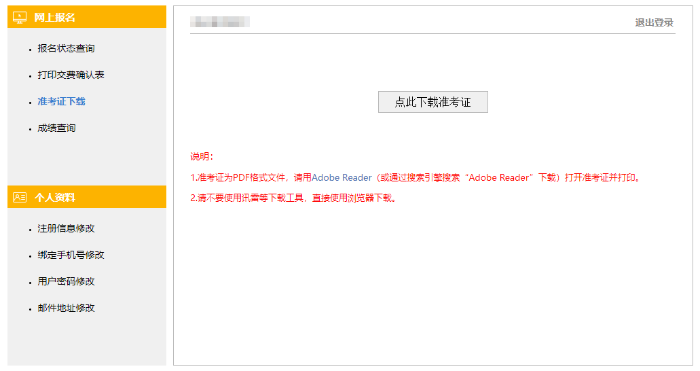Image resolution: width=700 pixels, height=371 pixels.
Task: Click the blurred username at top
Action: (x=220, y=21)
